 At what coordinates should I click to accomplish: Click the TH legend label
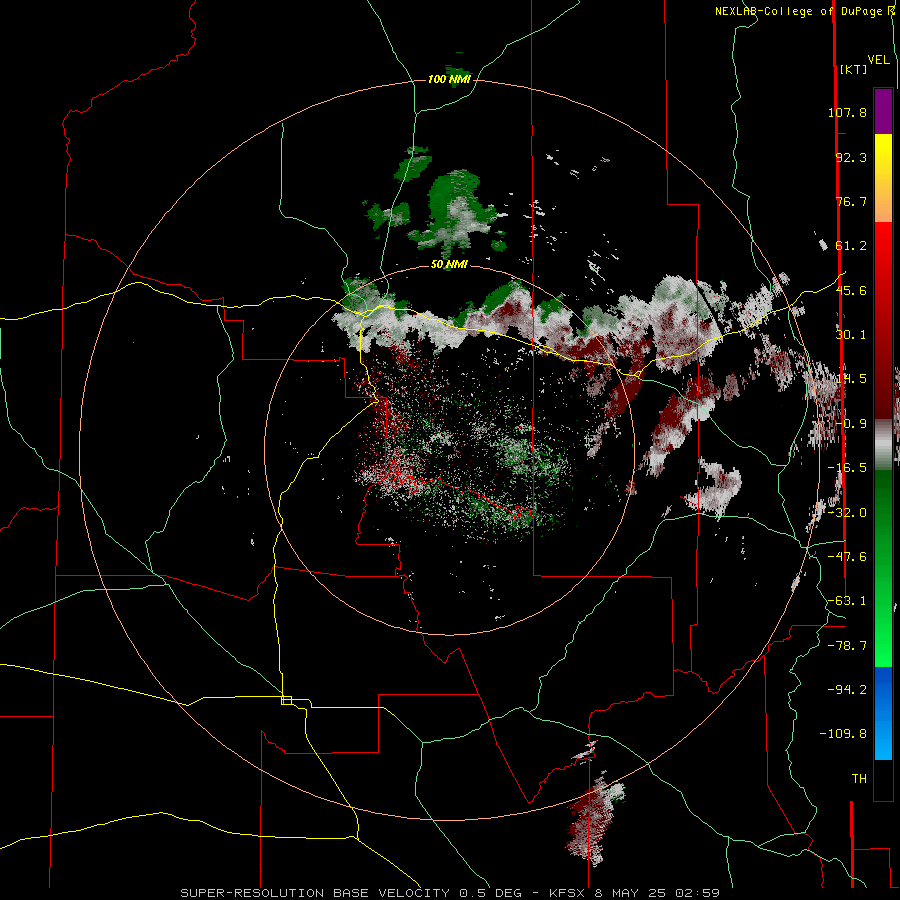(859, 779)
